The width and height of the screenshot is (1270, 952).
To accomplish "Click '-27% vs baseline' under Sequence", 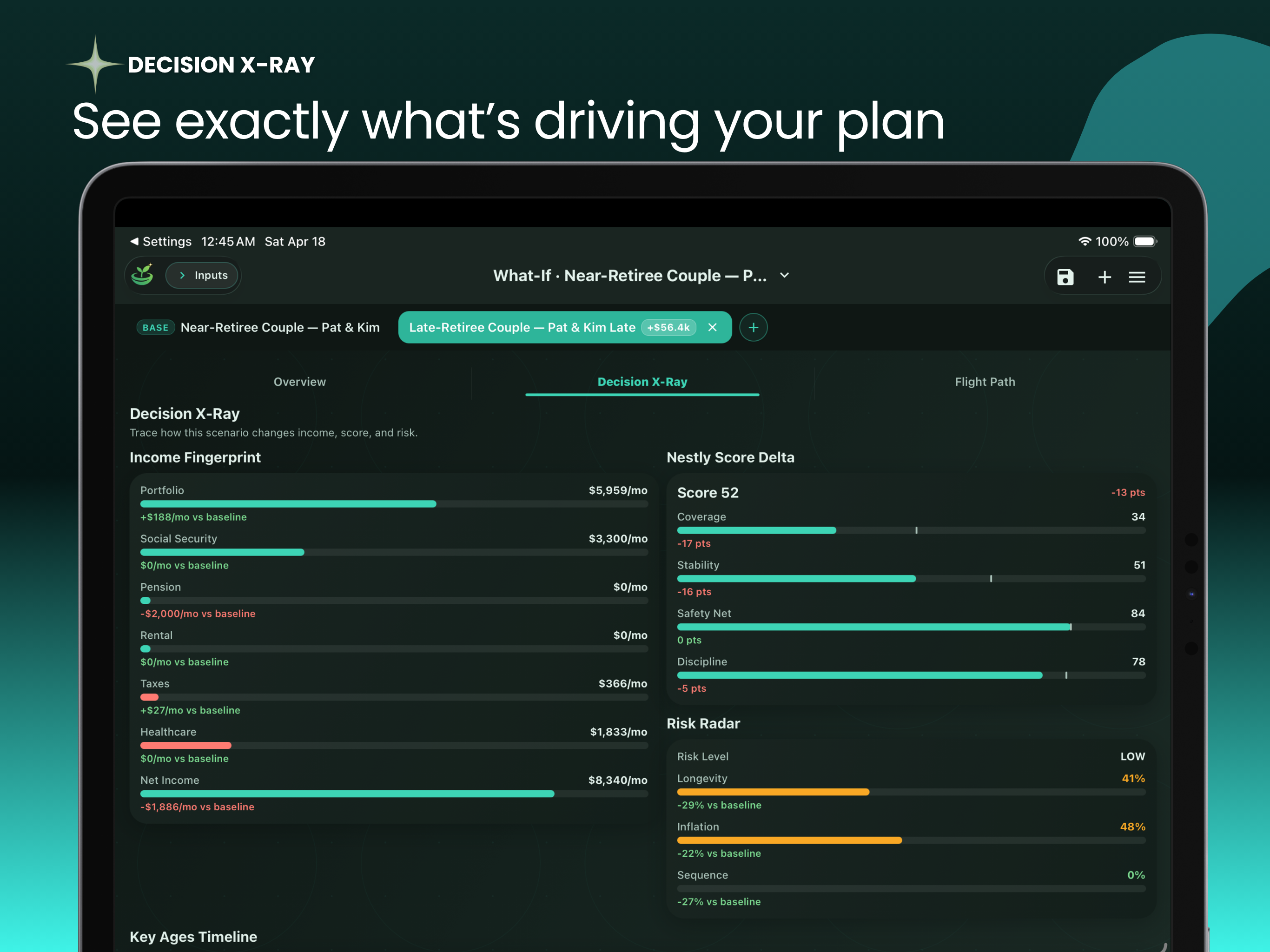I will tap(718, 901).
